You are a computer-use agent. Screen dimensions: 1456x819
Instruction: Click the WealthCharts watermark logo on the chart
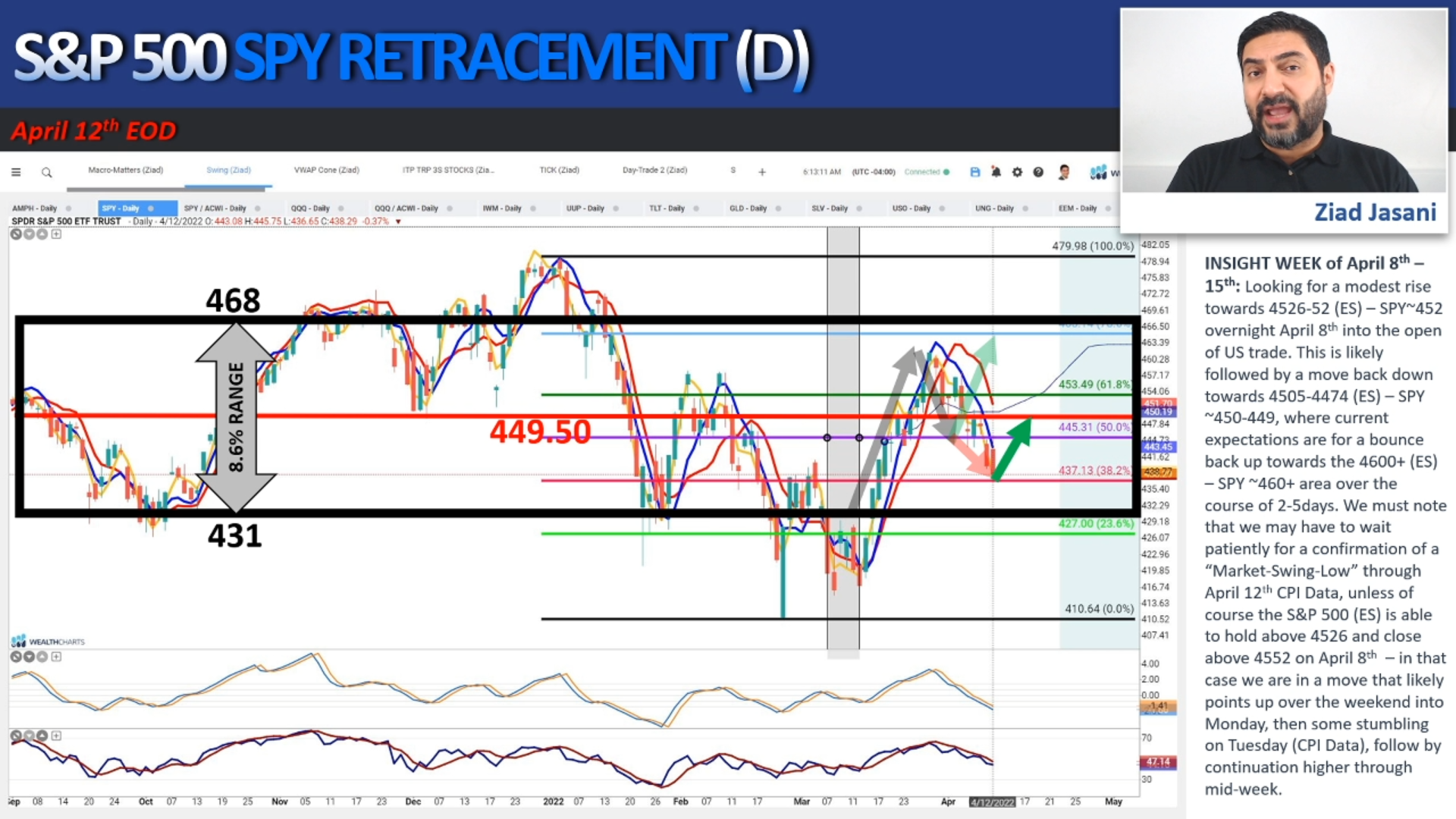click(47, 642)
